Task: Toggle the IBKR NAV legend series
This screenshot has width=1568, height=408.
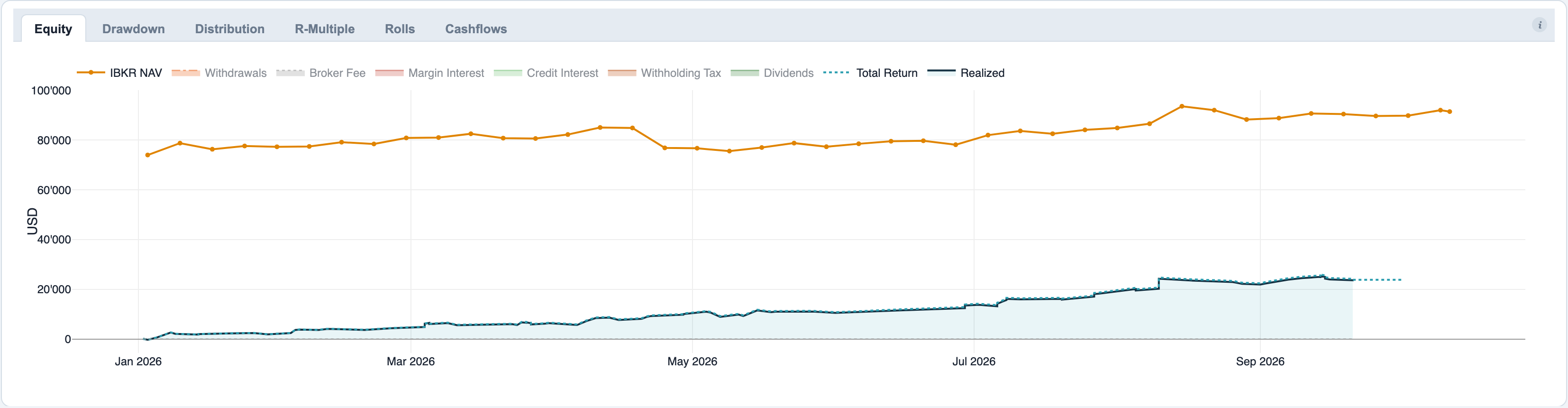Action: tap(120, 73)
